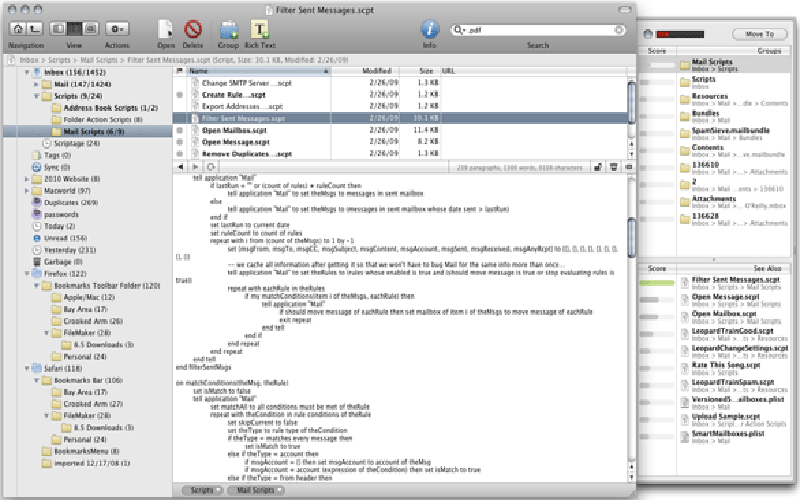The width and height of the screenshot is (800, 500).
Task: Expand the Mail folder in sidebar
Action: point(36,84)
